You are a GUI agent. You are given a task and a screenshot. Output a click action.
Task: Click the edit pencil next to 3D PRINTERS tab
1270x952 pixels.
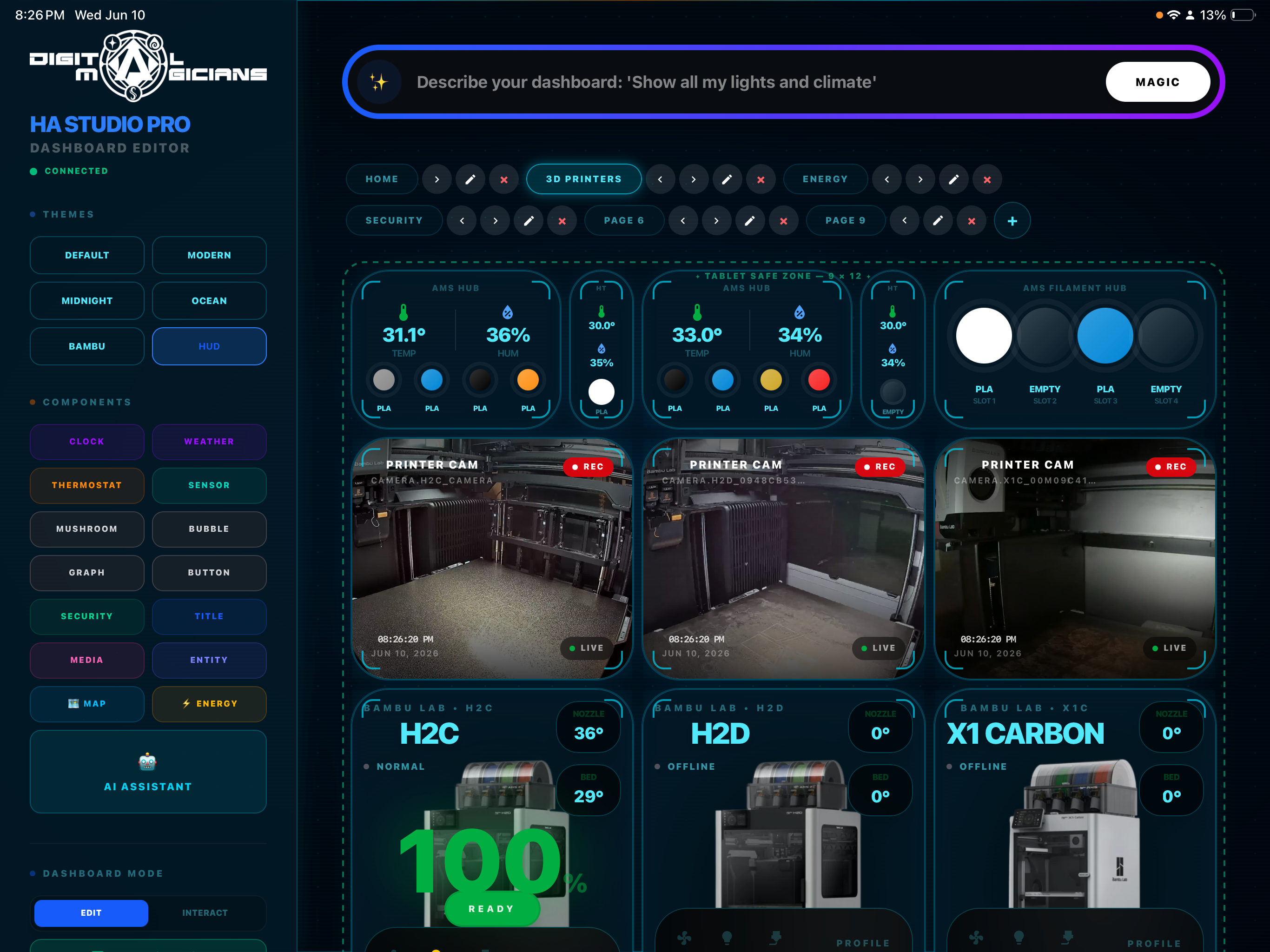(x=727, y=180)
